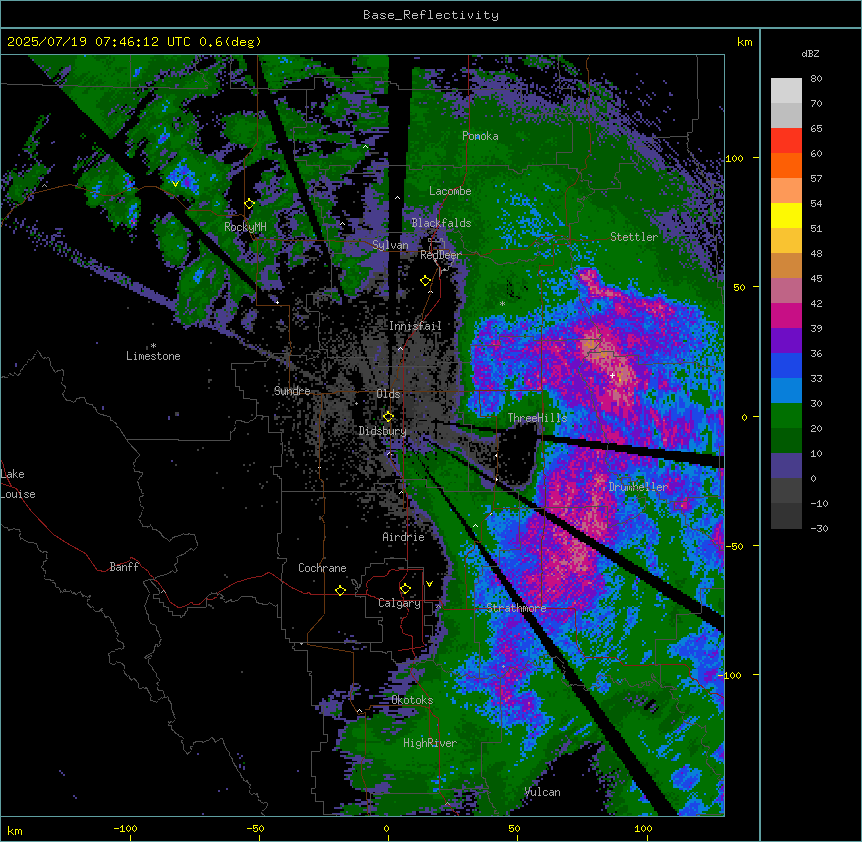Screen dimensions: 862x842
Task: Click the Stettler city label
Action: coord(634,237)
